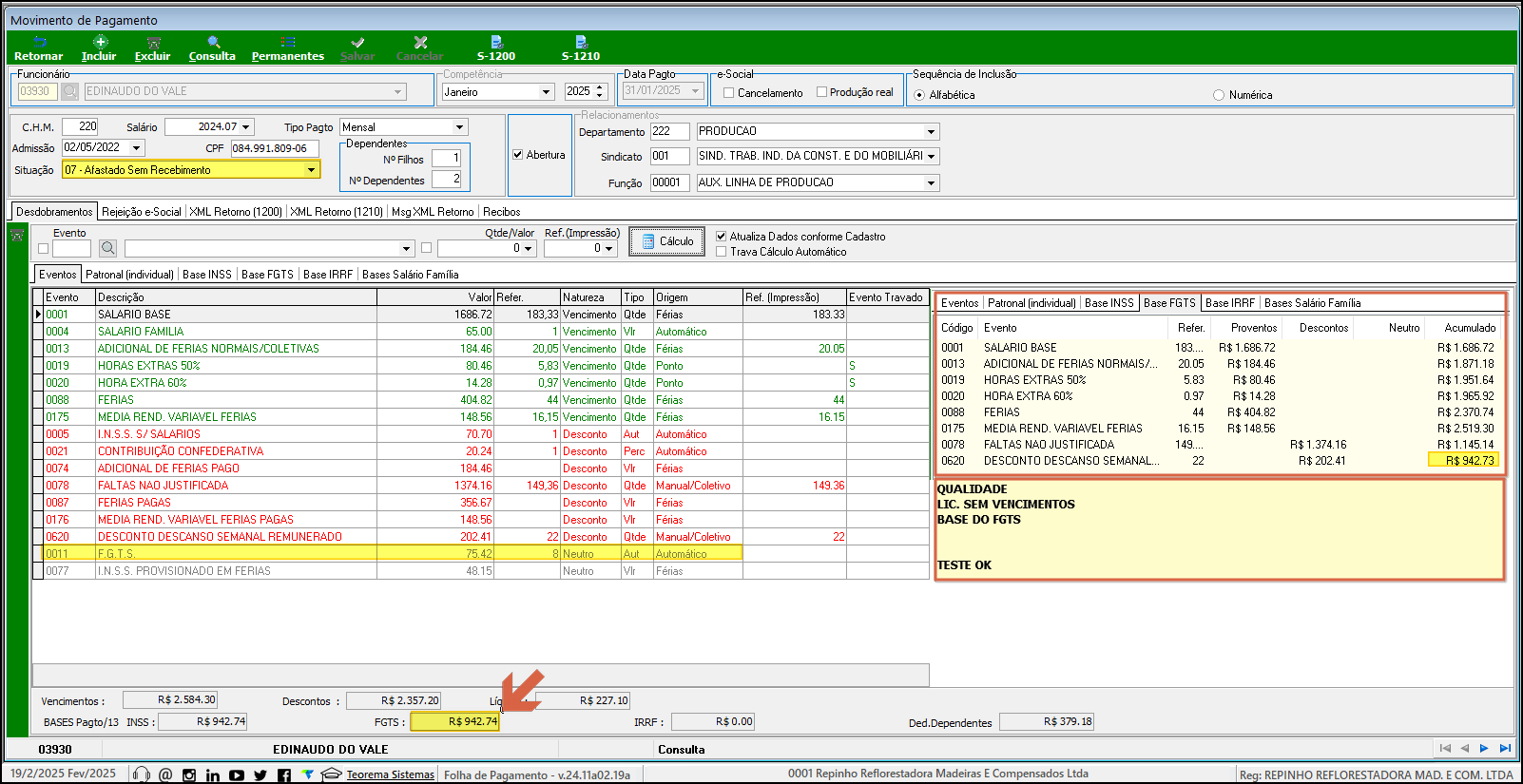Open the Situação dropdown

point(311,170)
